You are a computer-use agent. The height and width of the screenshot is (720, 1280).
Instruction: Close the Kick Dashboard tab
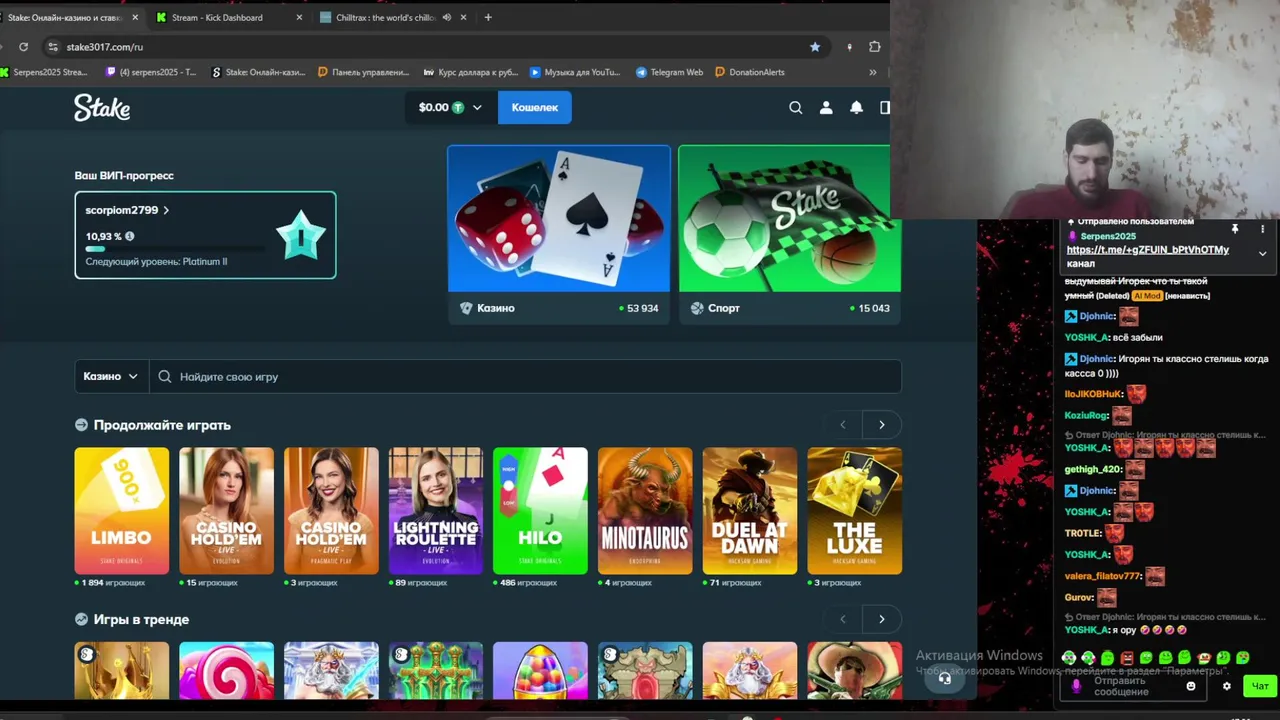coord(299,17)
